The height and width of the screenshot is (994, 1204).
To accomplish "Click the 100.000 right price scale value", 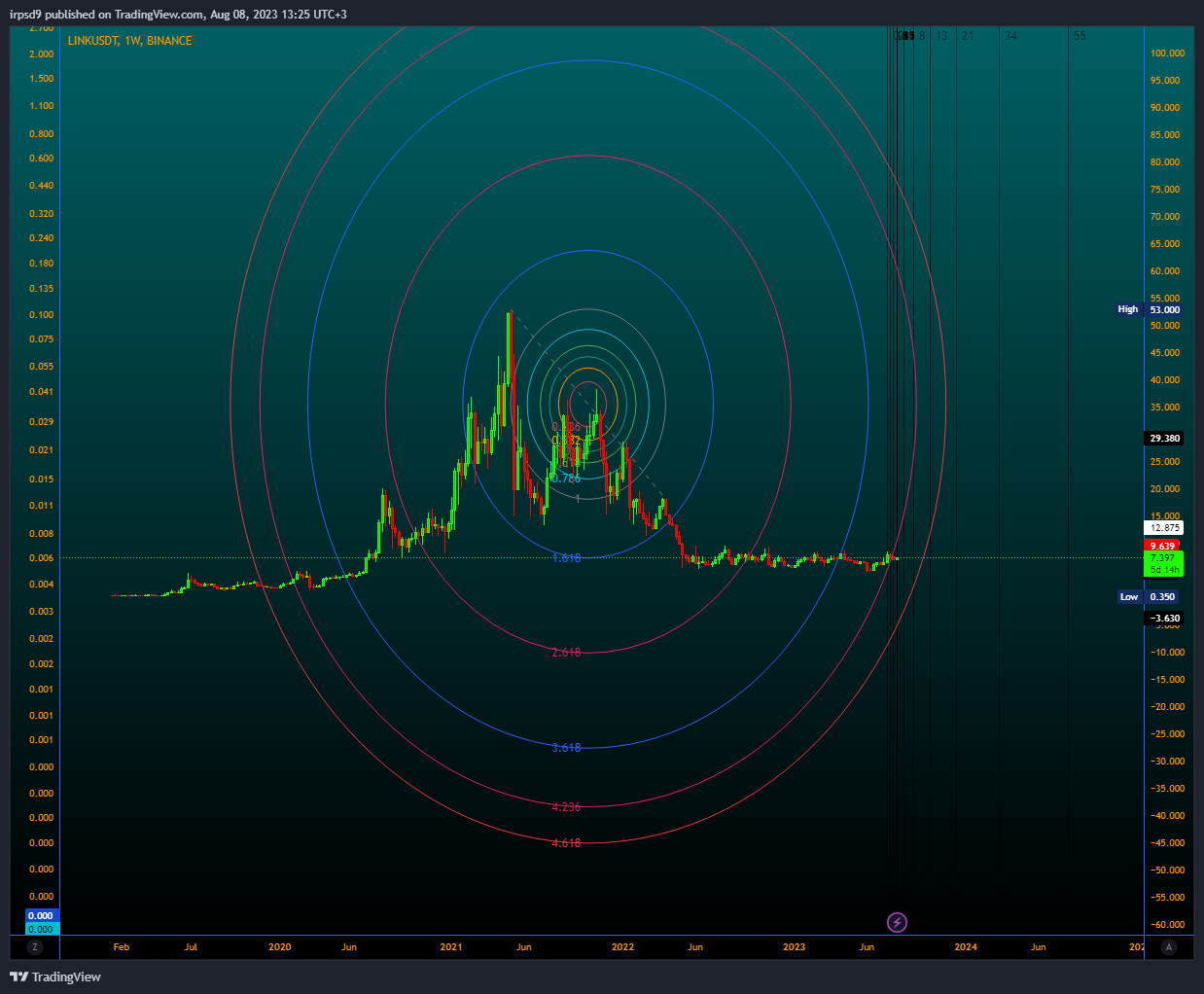I will pos(1167,53).
